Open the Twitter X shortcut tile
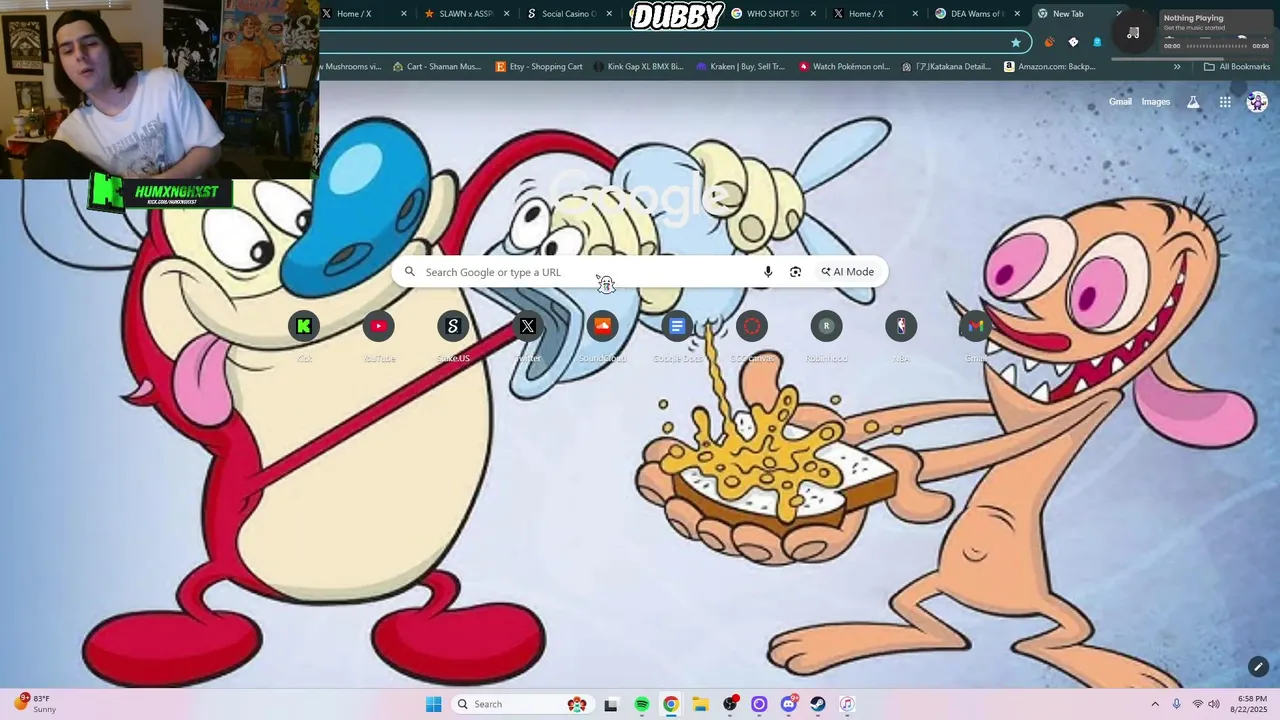 pos(528,326)
